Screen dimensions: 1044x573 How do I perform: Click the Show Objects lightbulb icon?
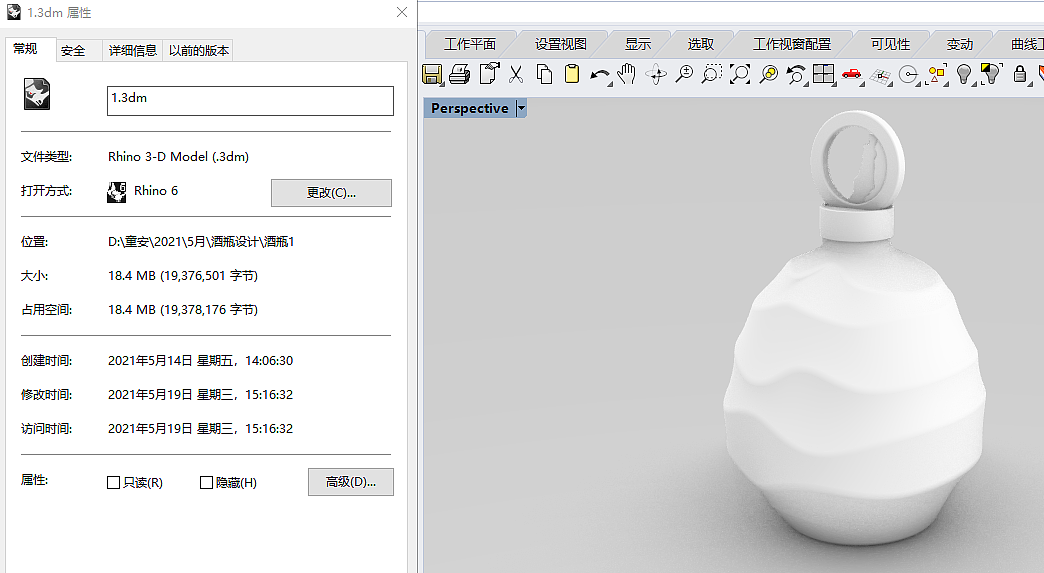pyautogui.click(x=991, y=74)
